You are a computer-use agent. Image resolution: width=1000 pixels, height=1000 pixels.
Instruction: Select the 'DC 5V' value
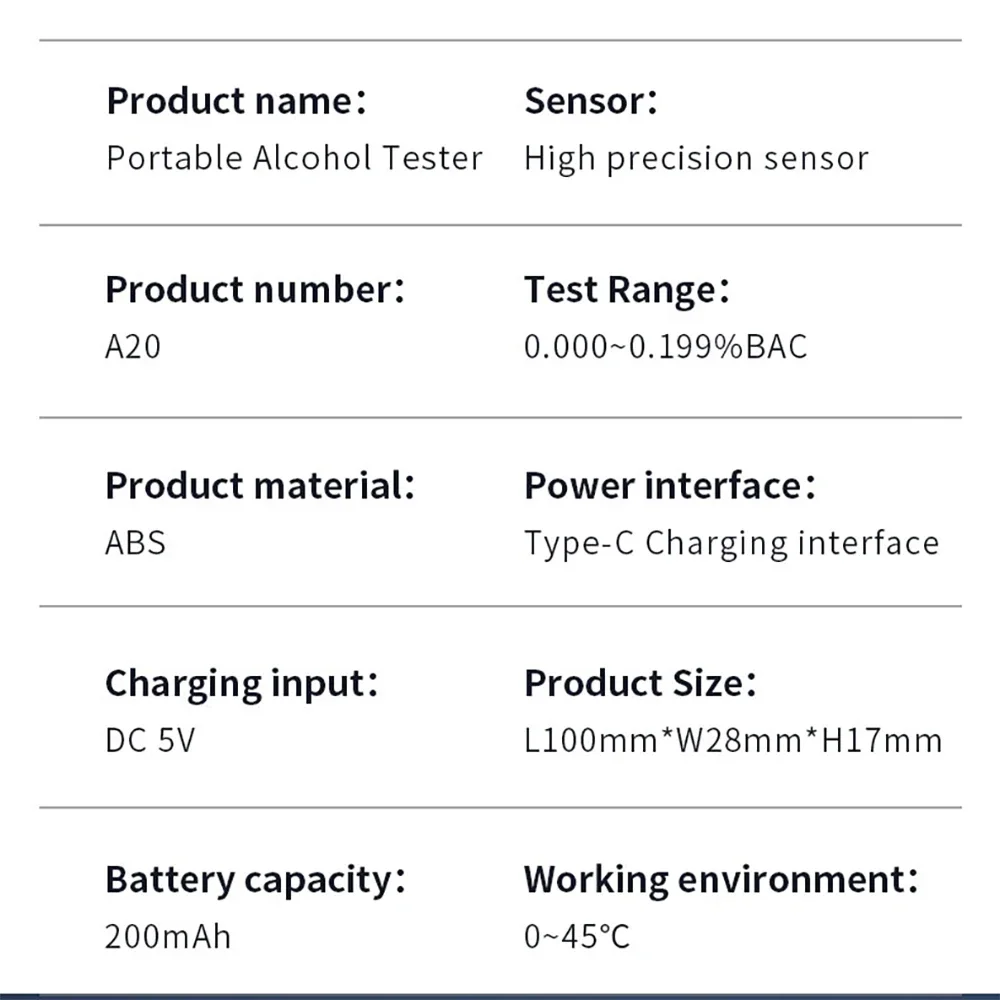coord(150,741)
